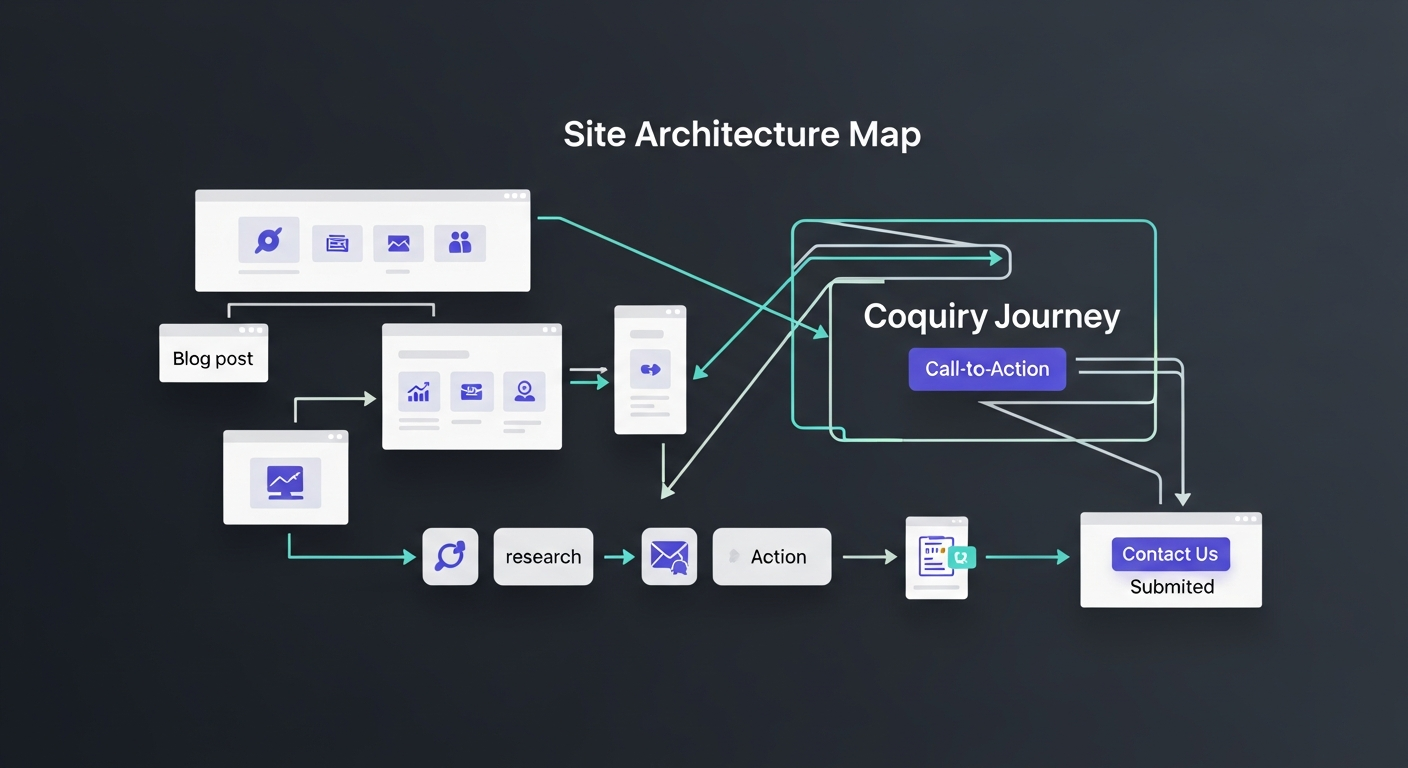
Task: Select the magnifier search icon in the top window
Action: 268,241
